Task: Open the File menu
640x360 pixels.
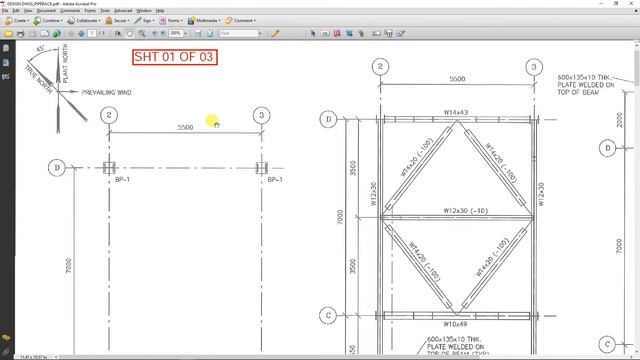Action: (x=5, y=11)
